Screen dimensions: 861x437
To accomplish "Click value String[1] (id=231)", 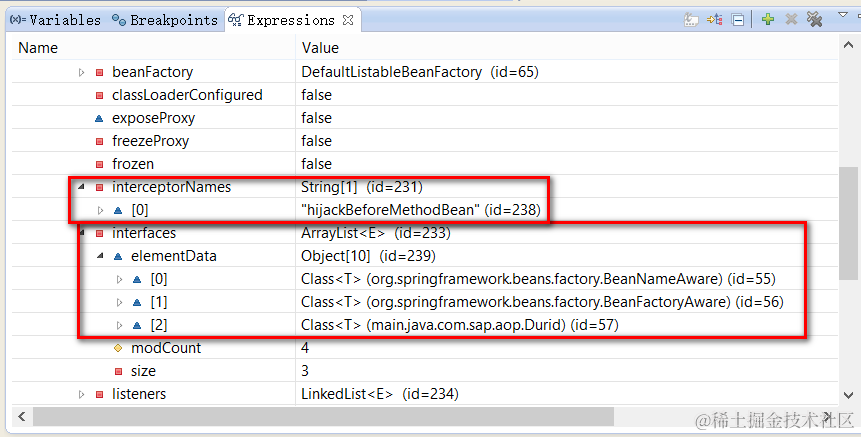I will coord(362,187).
